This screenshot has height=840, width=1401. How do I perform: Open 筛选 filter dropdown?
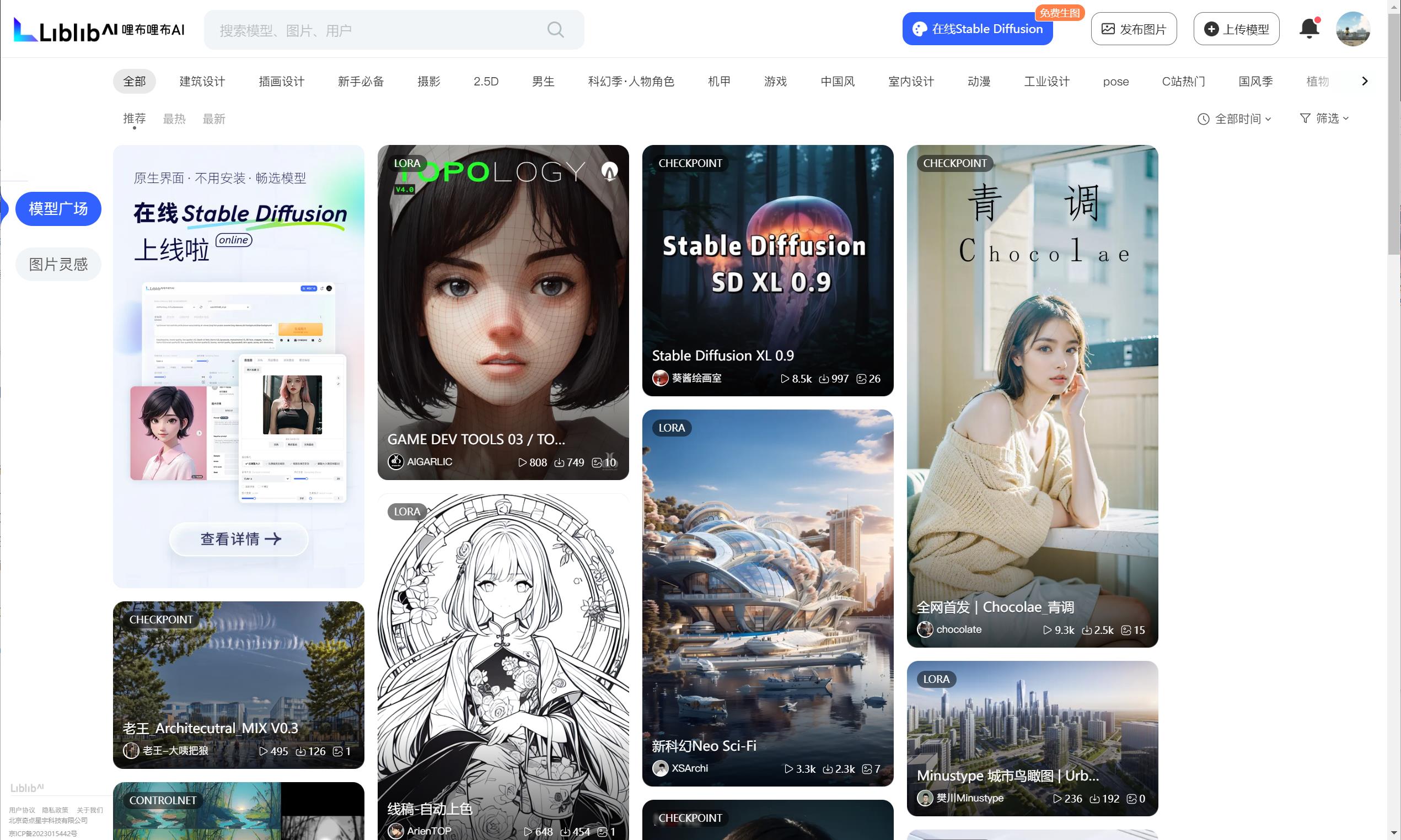(1324, 119)
